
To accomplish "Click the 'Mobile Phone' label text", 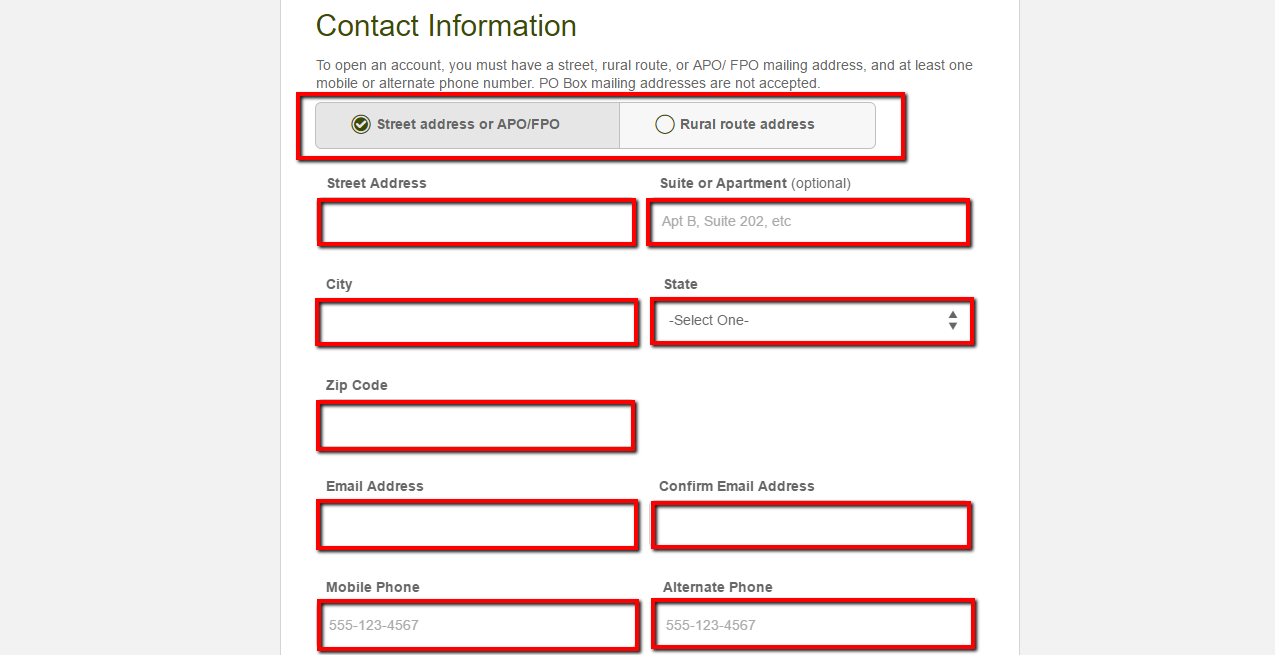I will pos(372,587).
